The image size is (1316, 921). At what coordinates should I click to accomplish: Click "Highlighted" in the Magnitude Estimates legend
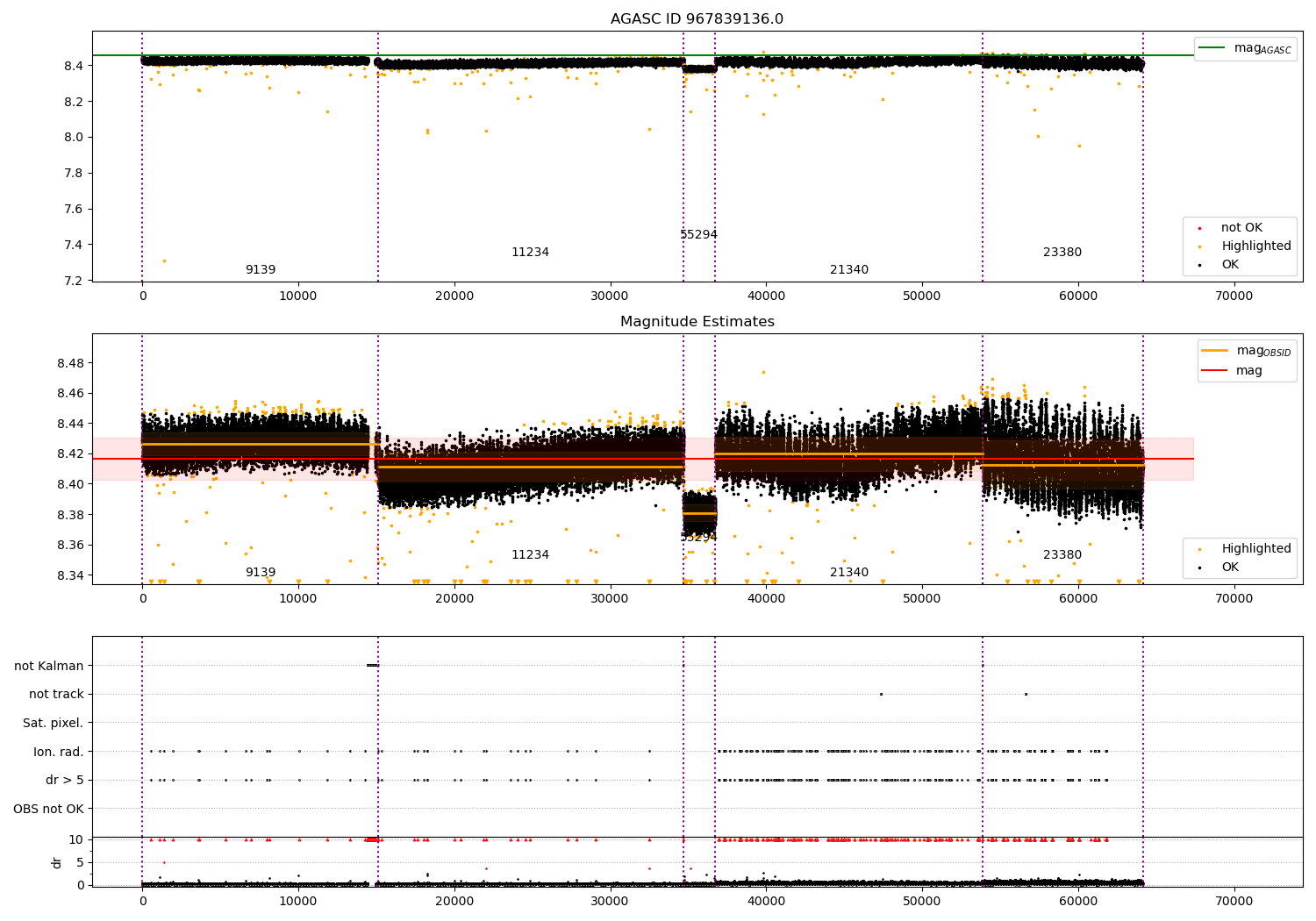click(1245, 549)
